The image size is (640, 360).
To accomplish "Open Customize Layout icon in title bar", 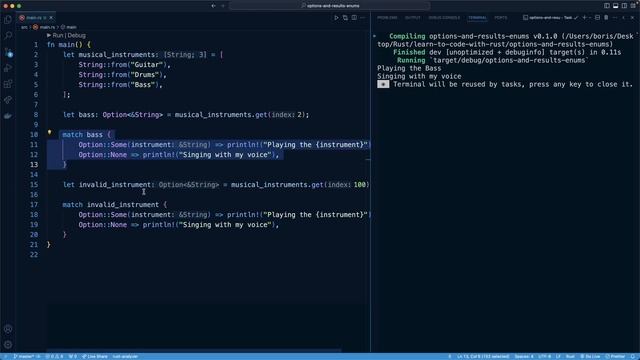I will tap(633, 6).
